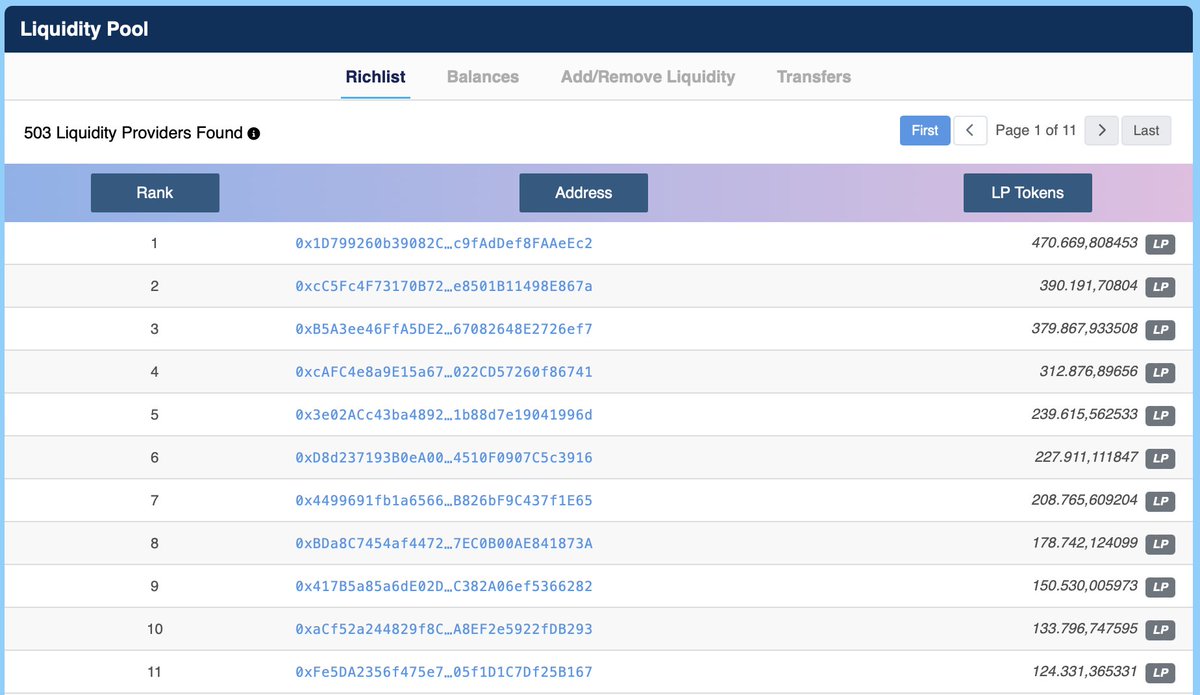Click the 503 Liquidity Providers Found text
The image size is (1200, 695).
click(x=133, y=133)
